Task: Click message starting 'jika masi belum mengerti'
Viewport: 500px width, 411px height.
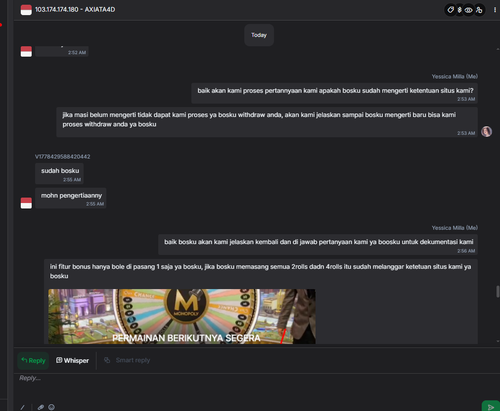Action: (267, 122)
